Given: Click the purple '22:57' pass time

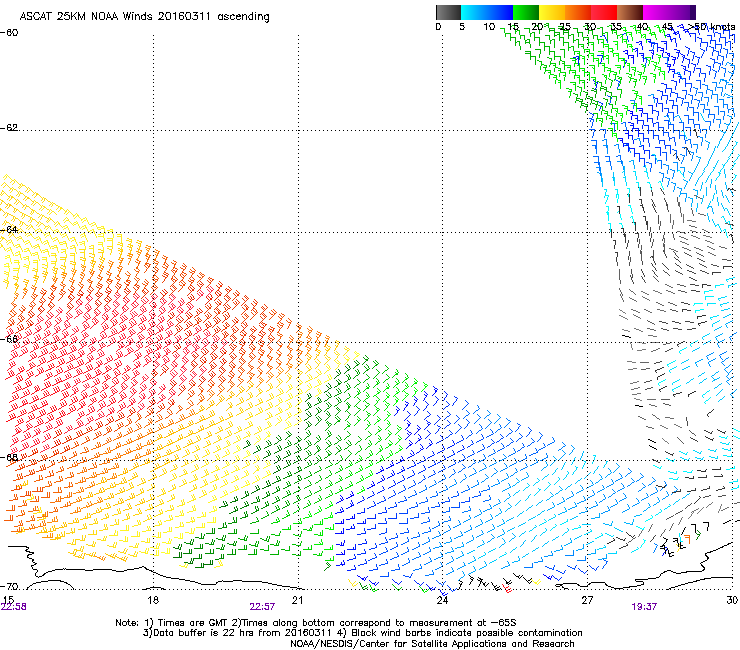Looking at the screenshot, I should [262, 607].
